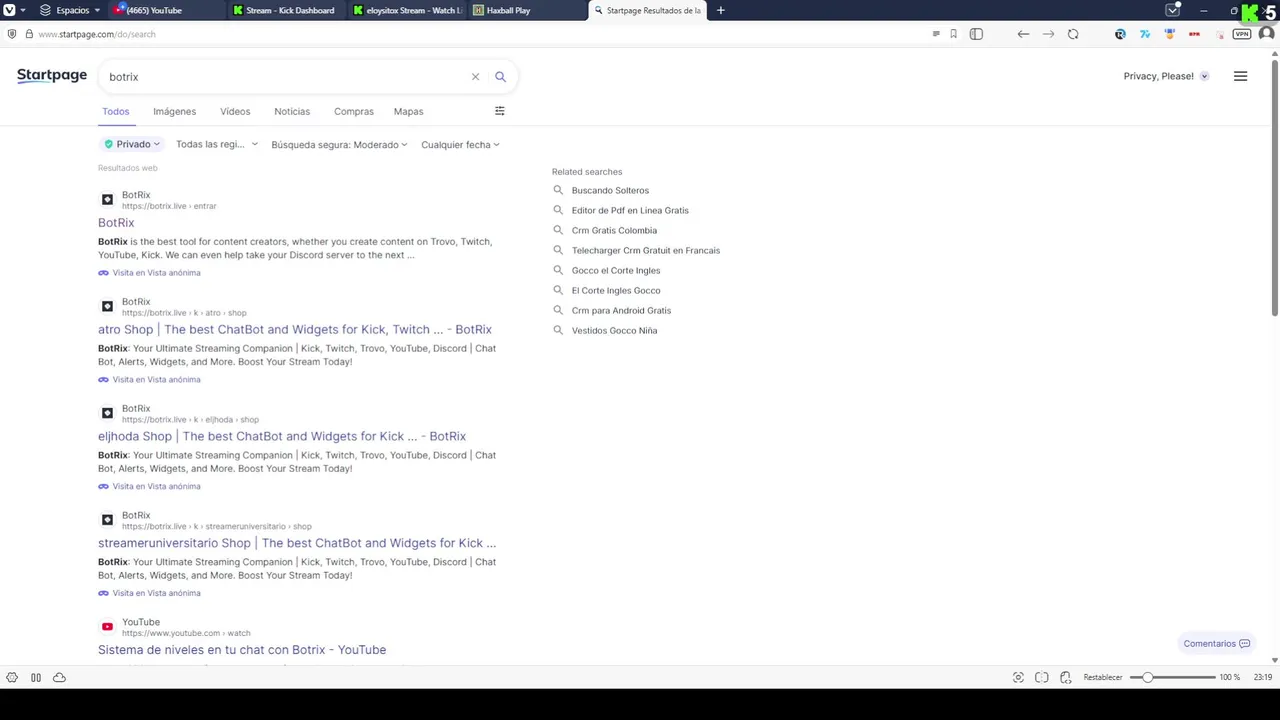
Task: Switch to the Compras tab
Action: click(x=354, y=111)
